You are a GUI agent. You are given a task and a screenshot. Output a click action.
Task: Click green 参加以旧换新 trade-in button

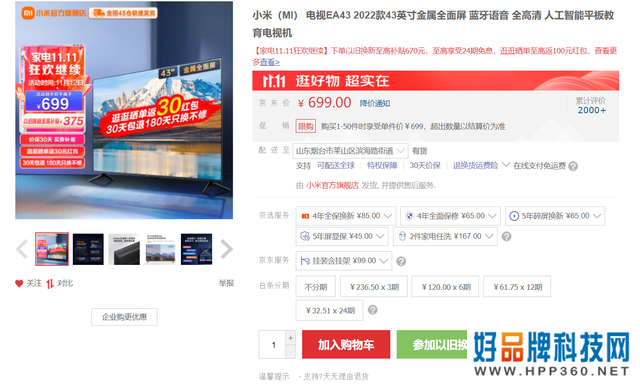pos(432,344)
